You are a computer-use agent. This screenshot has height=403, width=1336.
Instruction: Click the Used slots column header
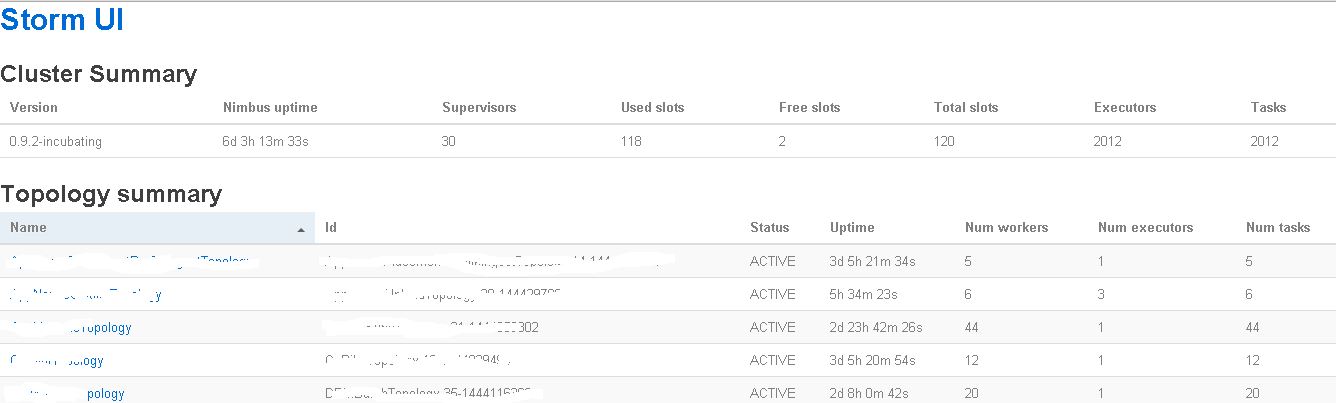(x=652, y=107)
